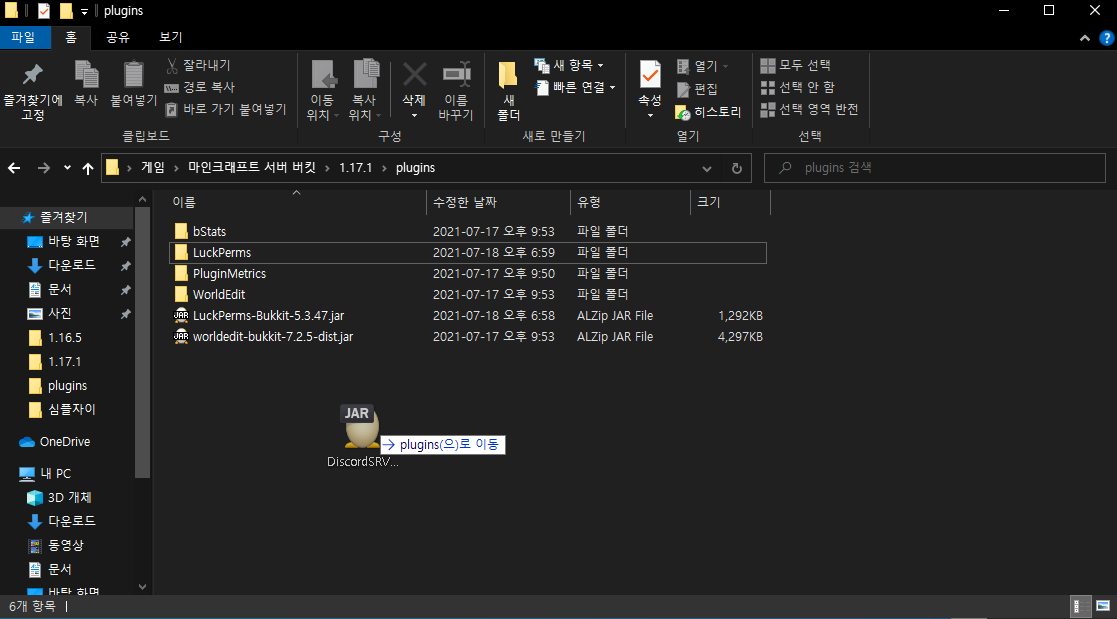1117x619 pixels.
Task: Refresh the plugins folder
Action: [737, 169]
